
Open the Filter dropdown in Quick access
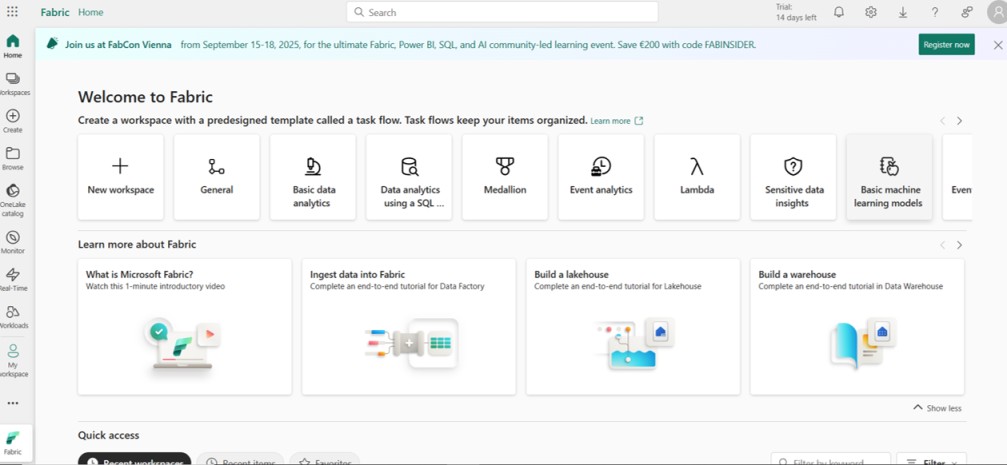click(x=931, y=462)
